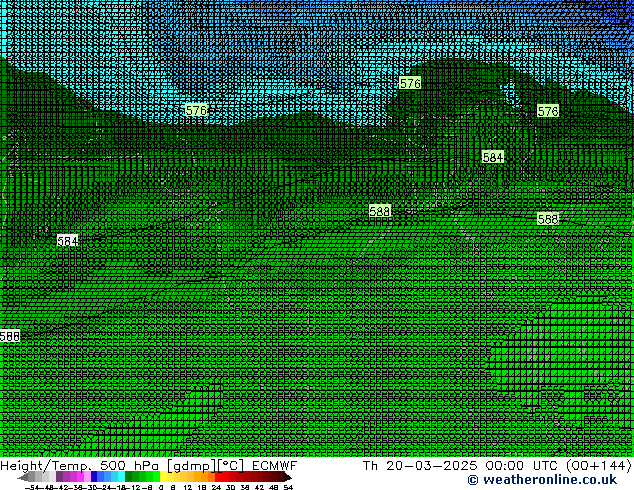
Task: Open the weatheronline.co.uk copyright link
Action: click(x=542, y=480)
